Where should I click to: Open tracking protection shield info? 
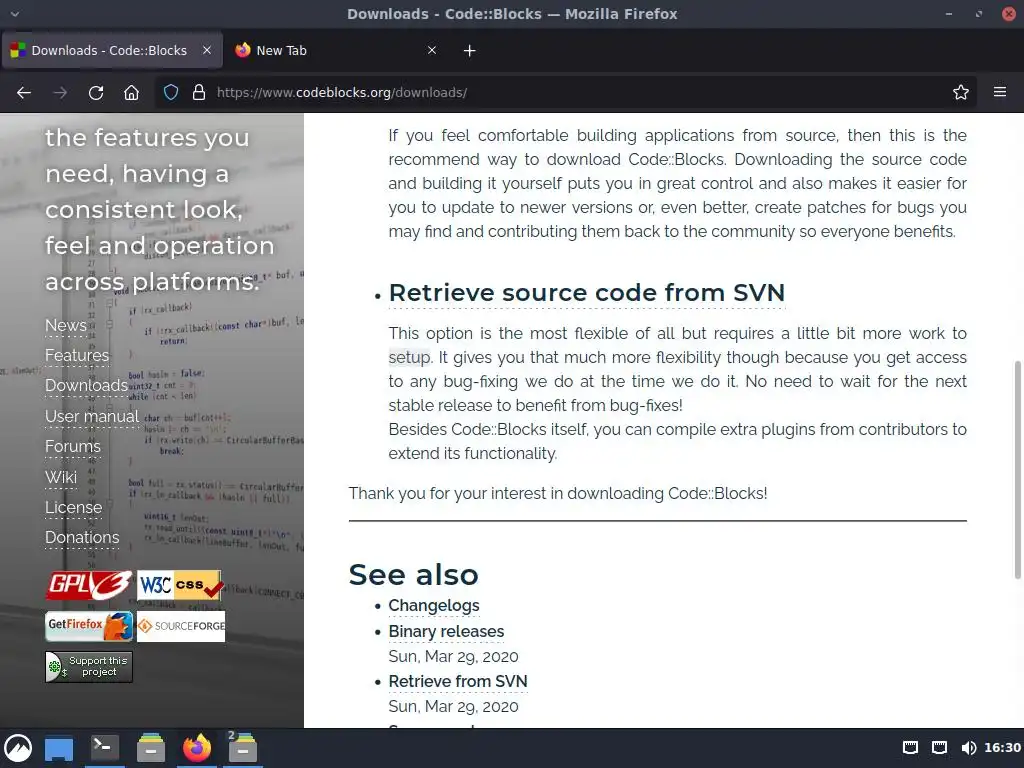click(x=170, y=92)
